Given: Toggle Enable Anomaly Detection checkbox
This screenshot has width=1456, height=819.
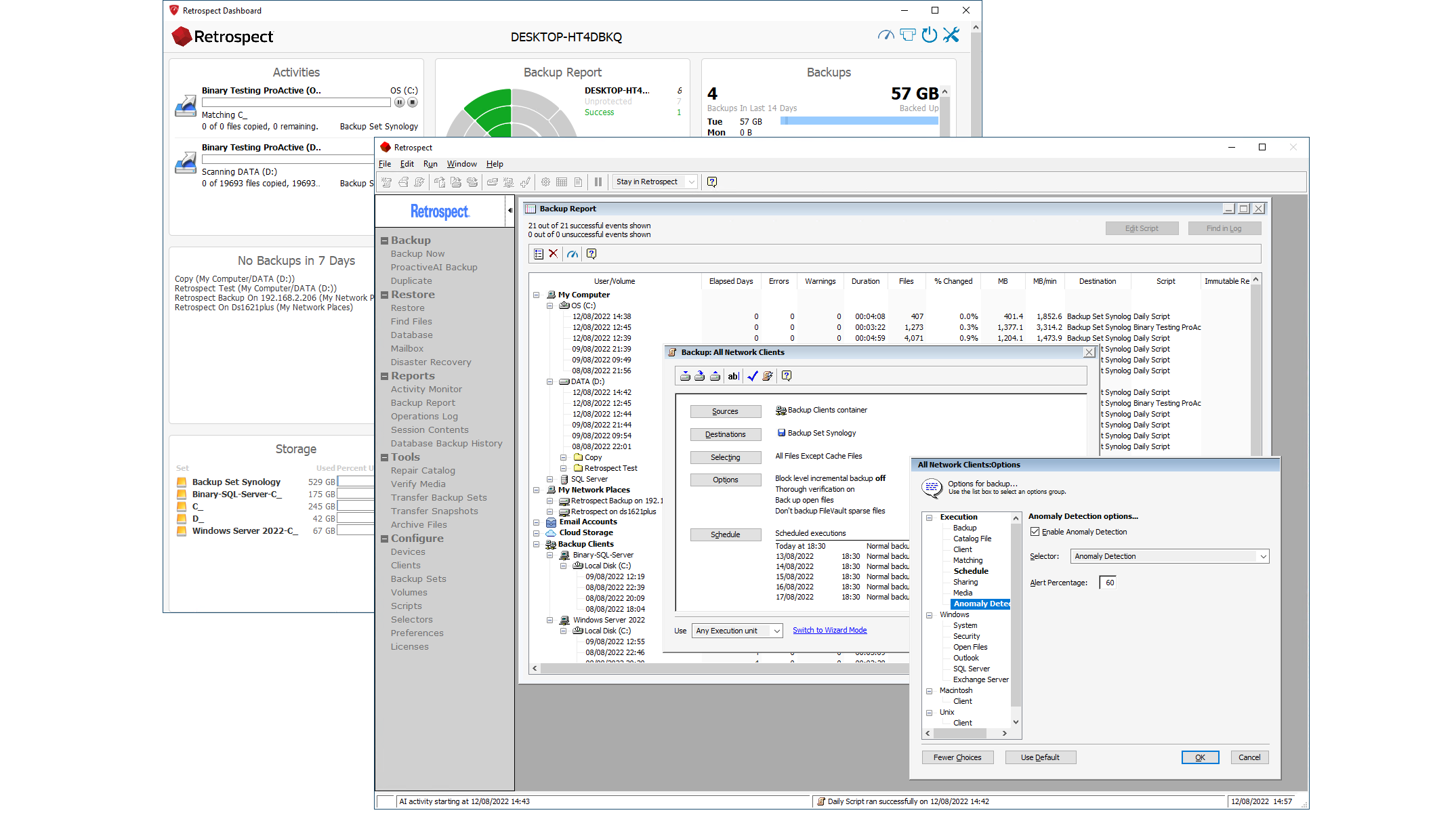Looking at the screenshot, I should click(x=1035, y=532).
